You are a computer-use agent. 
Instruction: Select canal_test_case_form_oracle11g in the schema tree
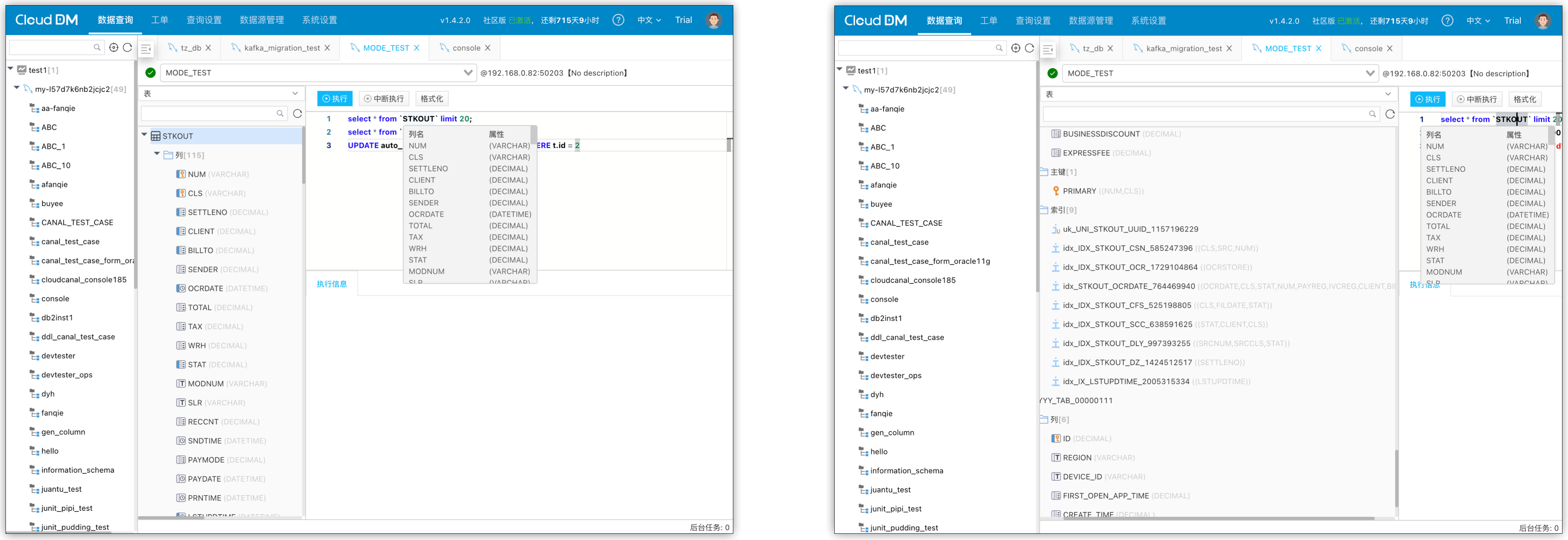click(929, 261)
